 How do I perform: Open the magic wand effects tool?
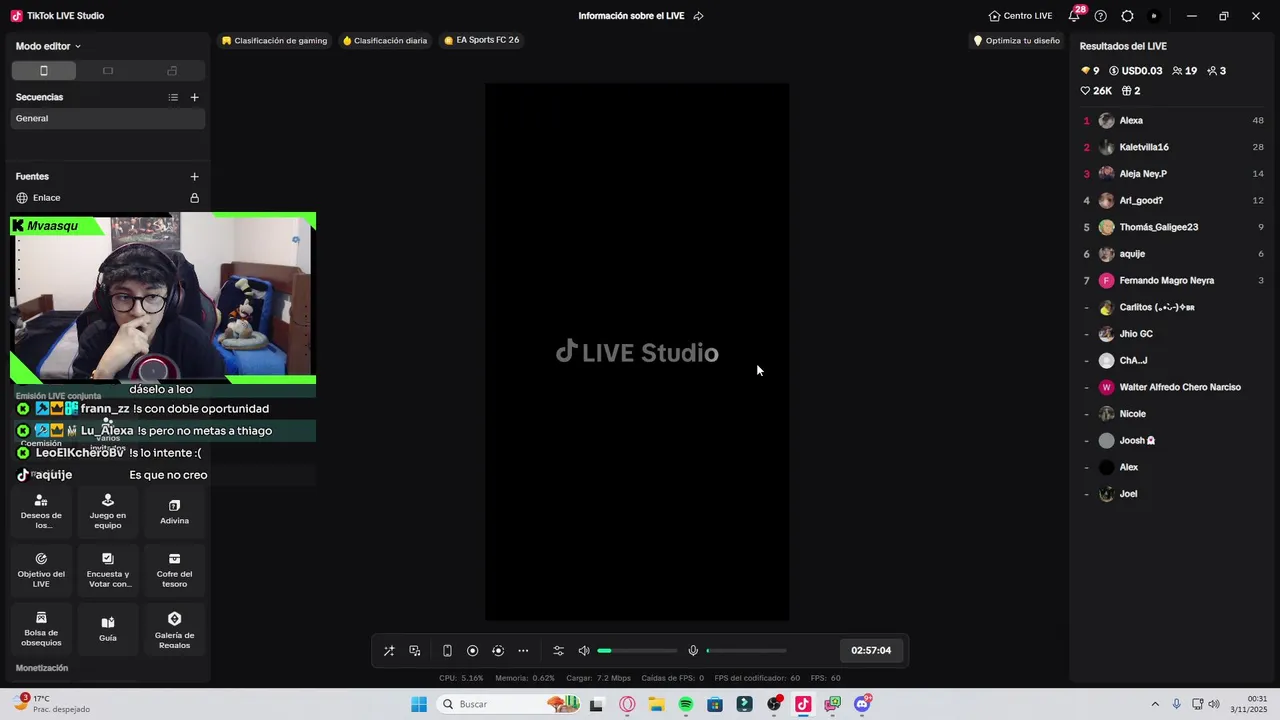point(389,651)
